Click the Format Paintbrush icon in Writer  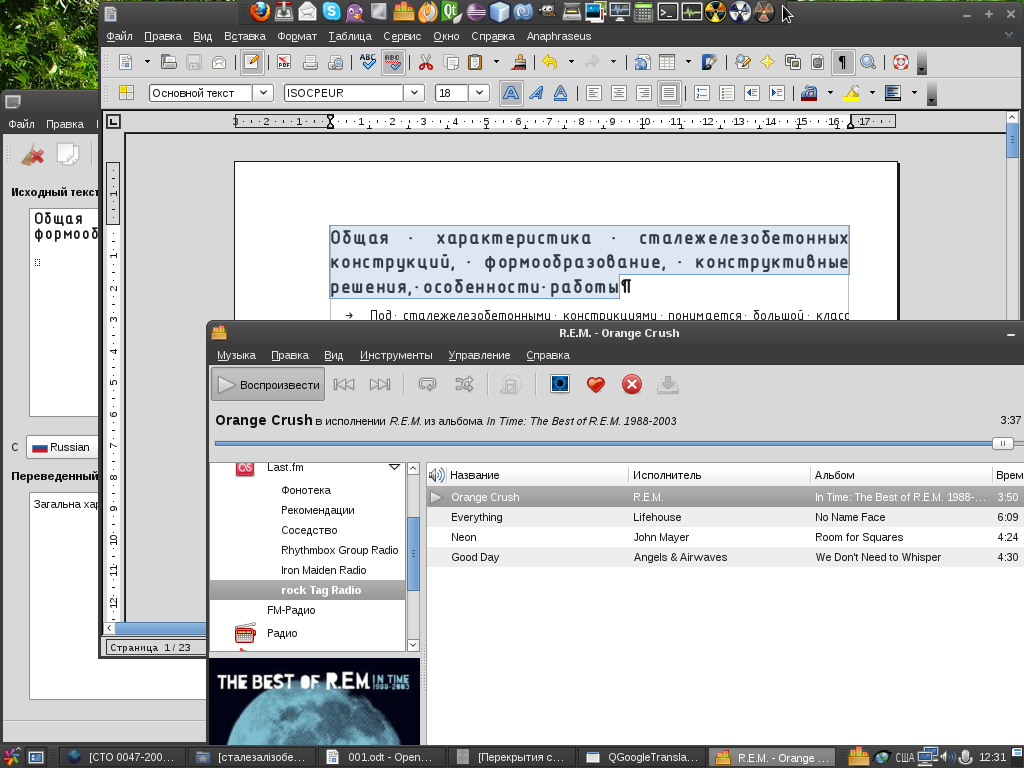(519, 62)
